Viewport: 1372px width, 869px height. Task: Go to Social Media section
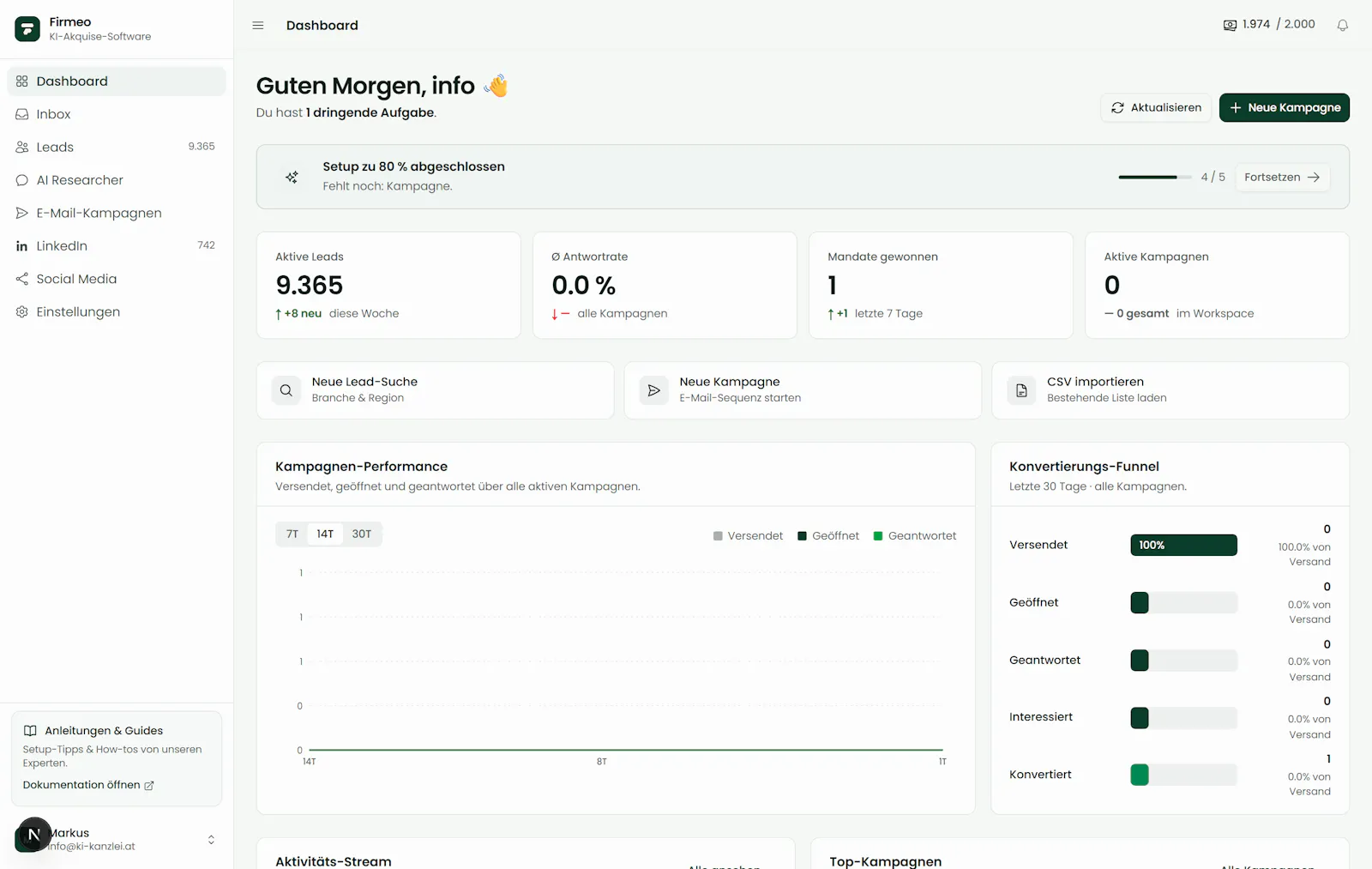pos(117,279)
